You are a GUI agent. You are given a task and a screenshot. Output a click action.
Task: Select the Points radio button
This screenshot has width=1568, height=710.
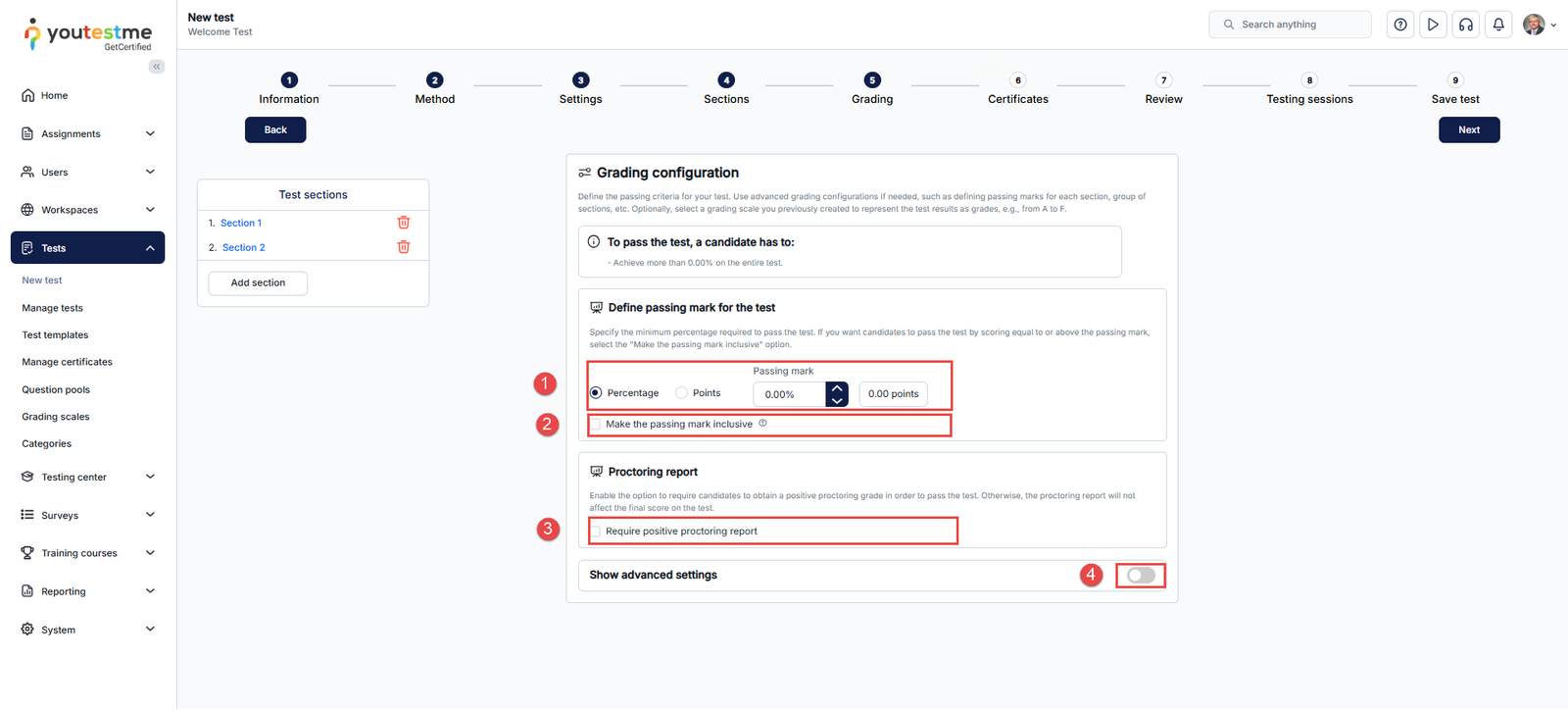coord(682,393)
